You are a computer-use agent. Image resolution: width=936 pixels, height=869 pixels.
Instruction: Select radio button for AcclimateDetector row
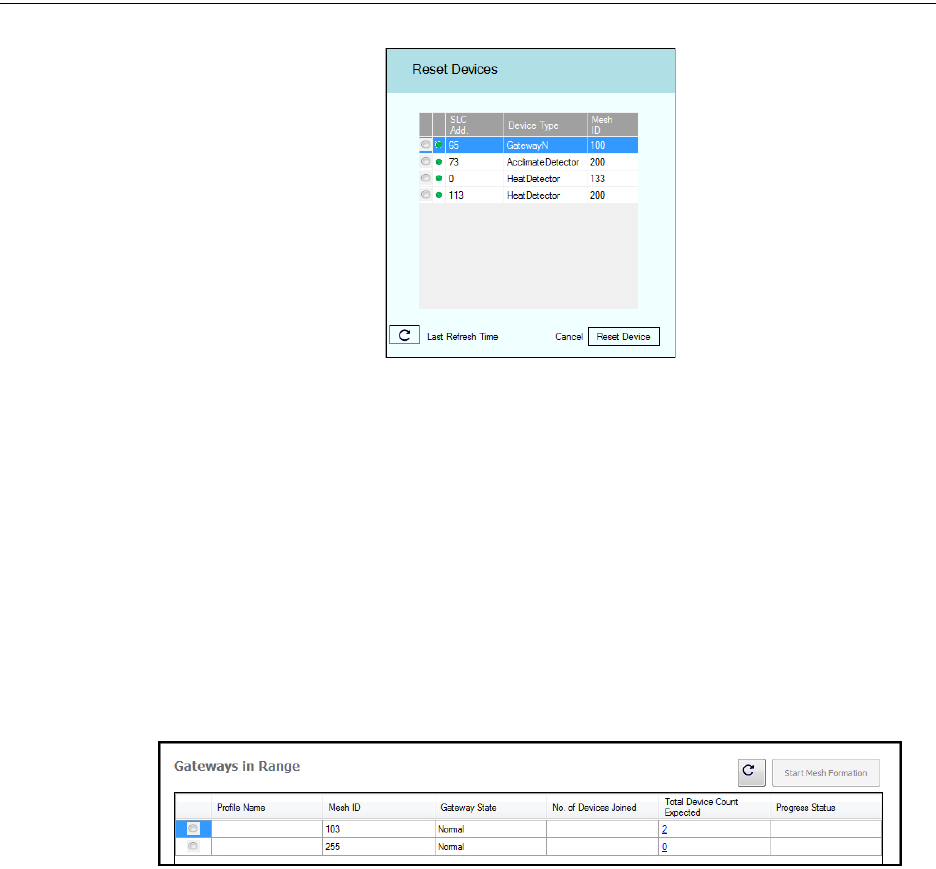click(426, 161)
